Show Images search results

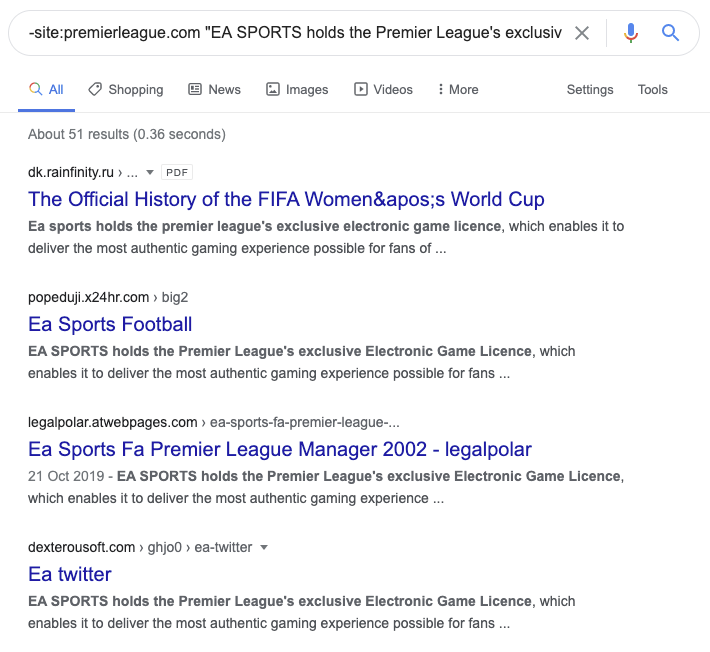point(297,89)
